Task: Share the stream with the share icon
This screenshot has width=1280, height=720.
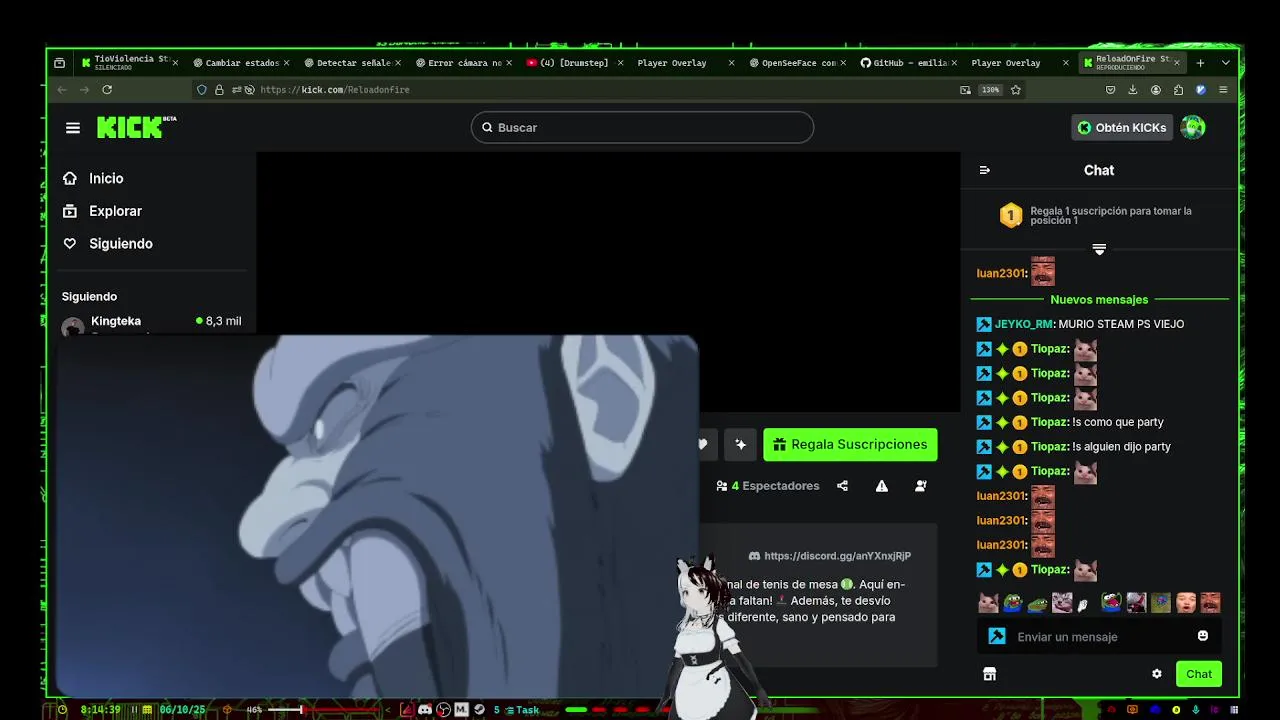Action: coord(842,486)
